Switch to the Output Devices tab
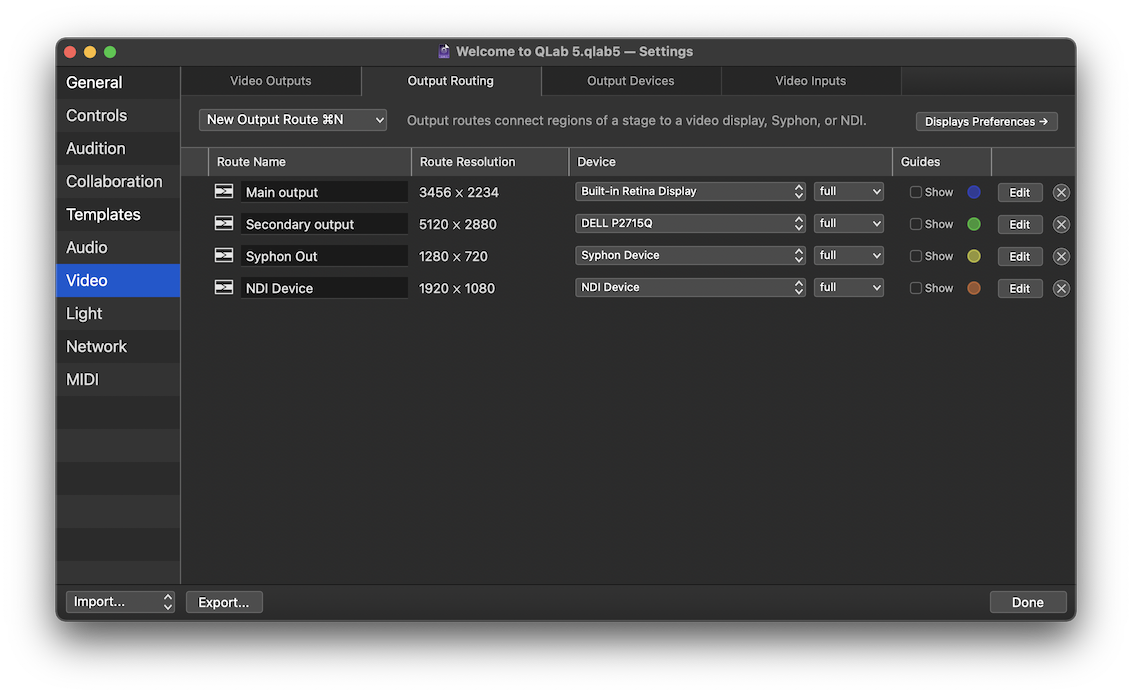 pyautogui.click(x=631, y=81)
